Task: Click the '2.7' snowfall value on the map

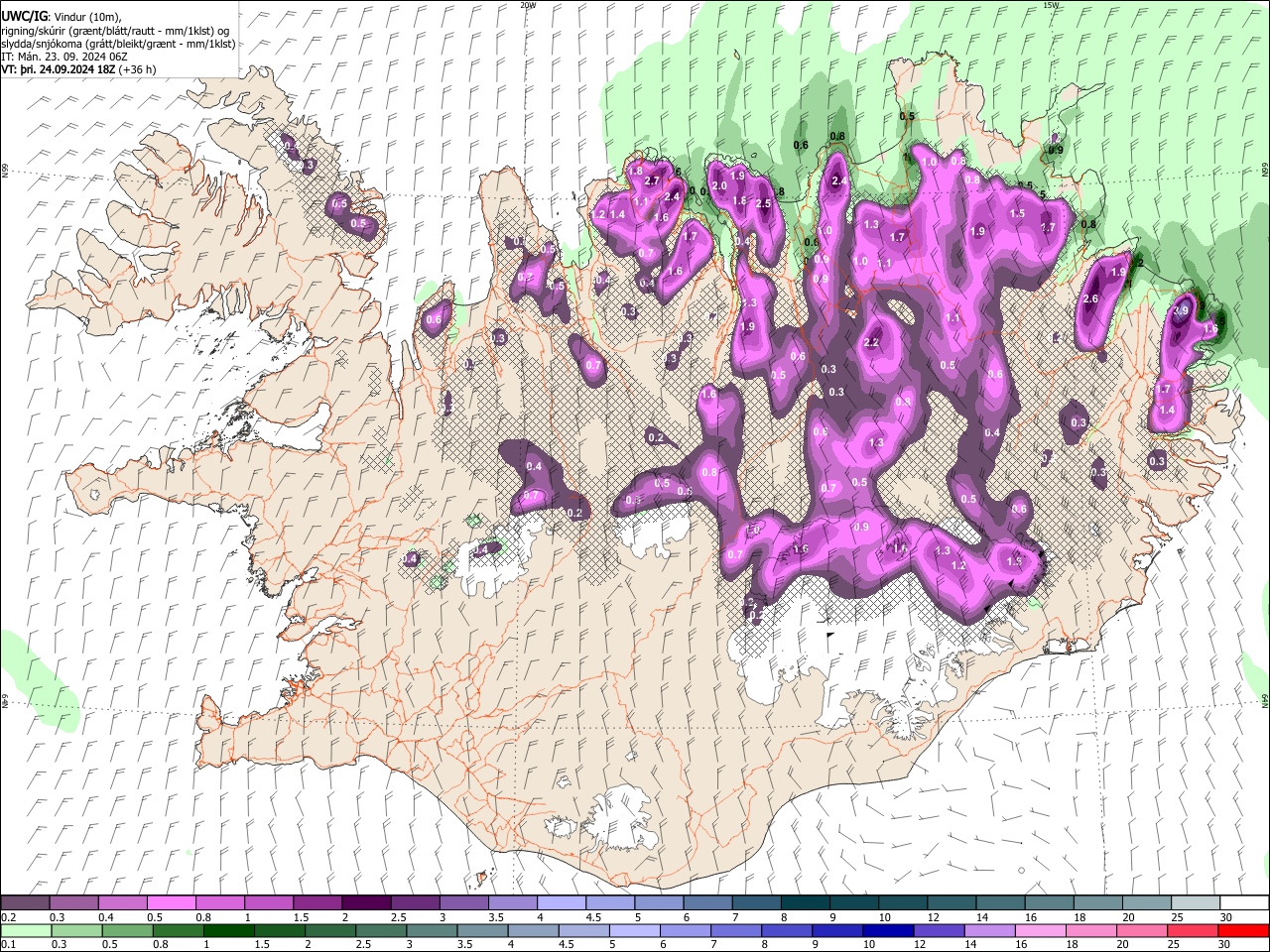Action: pos(652,180)
